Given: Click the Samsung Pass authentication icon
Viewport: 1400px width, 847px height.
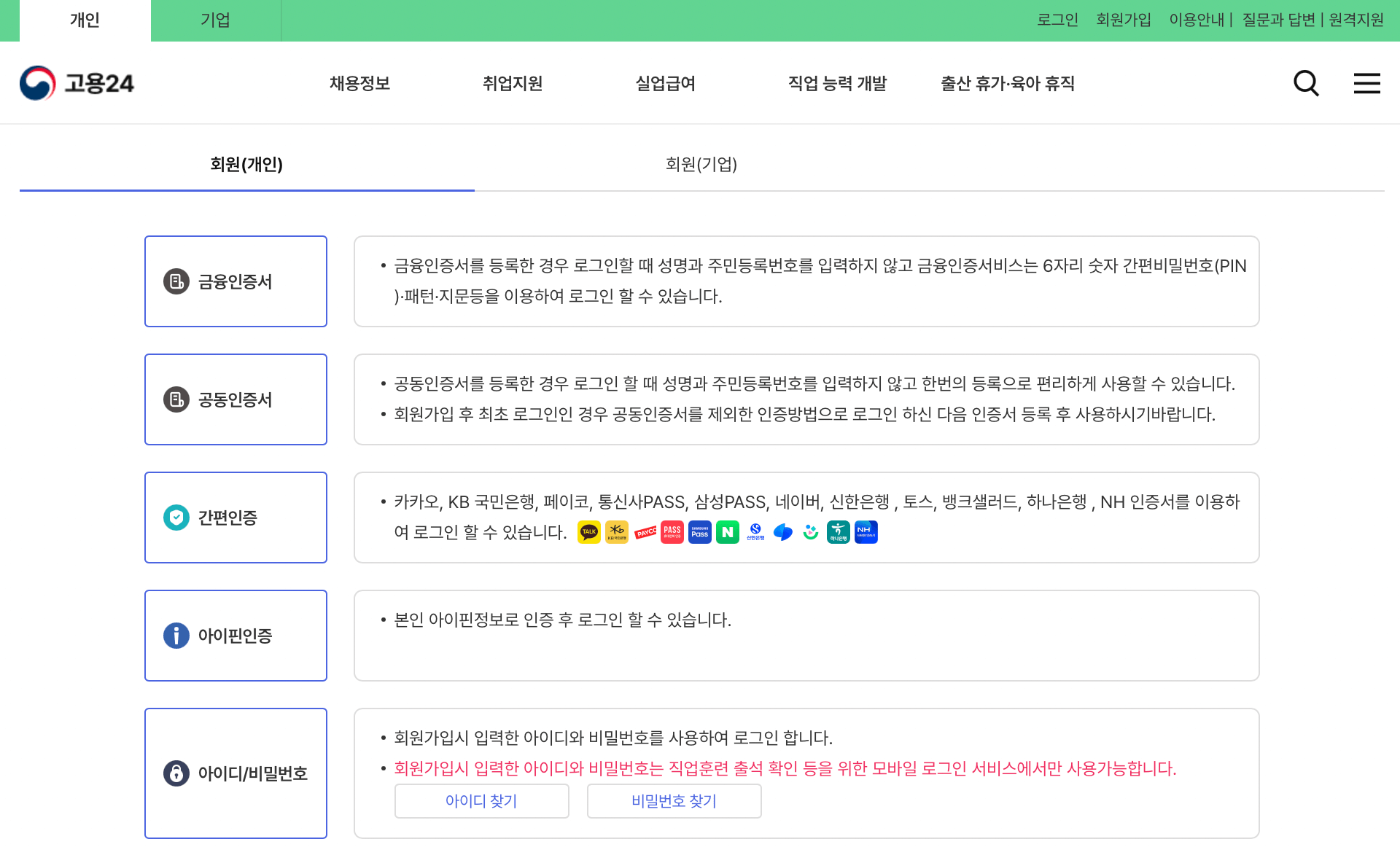Looking at the screenshot, I should (x=699, y=532).
